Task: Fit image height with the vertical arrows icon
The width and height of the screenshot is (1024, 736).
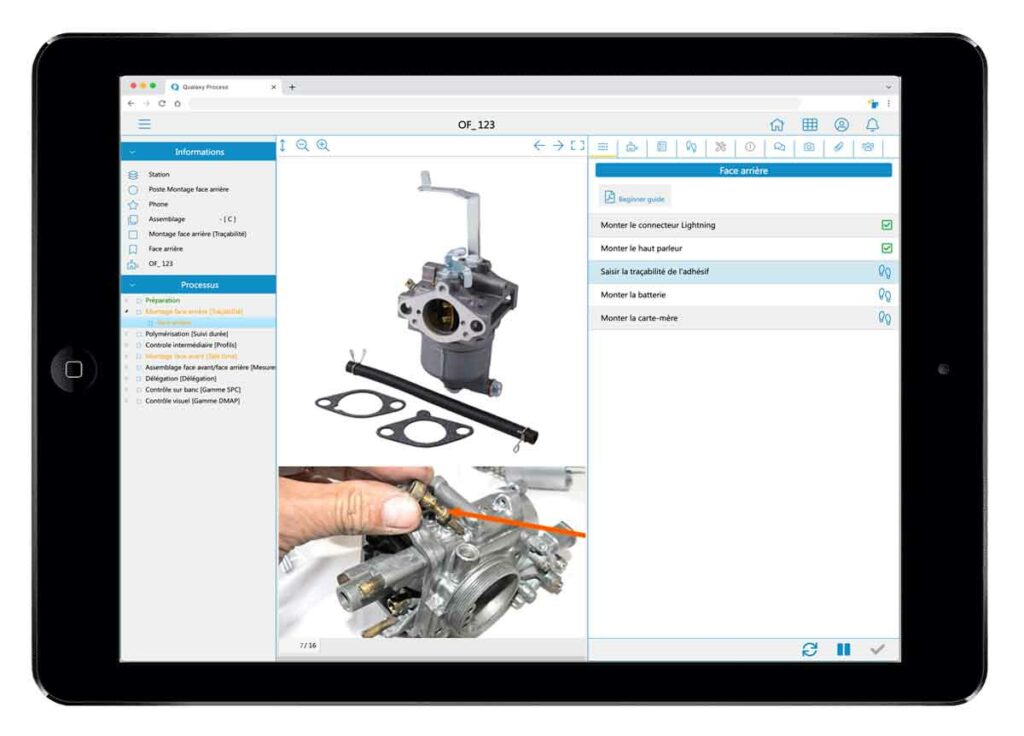Action: (283, 146)
